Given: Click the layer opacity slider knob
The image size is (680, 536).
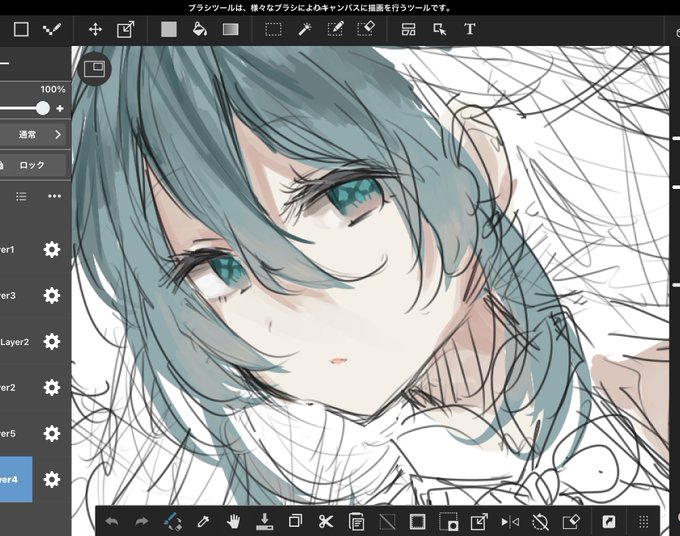Looking at the screenshot, I should click(42, 108).
